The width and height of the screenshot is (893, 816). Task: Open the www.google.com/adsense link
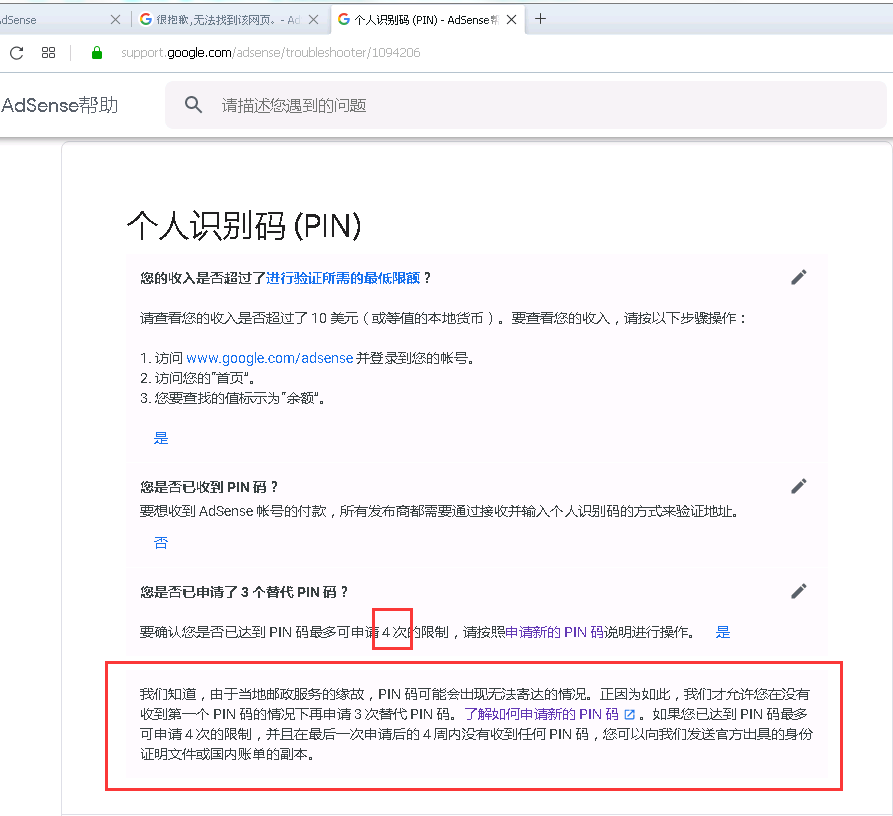(x=269, y=358)
